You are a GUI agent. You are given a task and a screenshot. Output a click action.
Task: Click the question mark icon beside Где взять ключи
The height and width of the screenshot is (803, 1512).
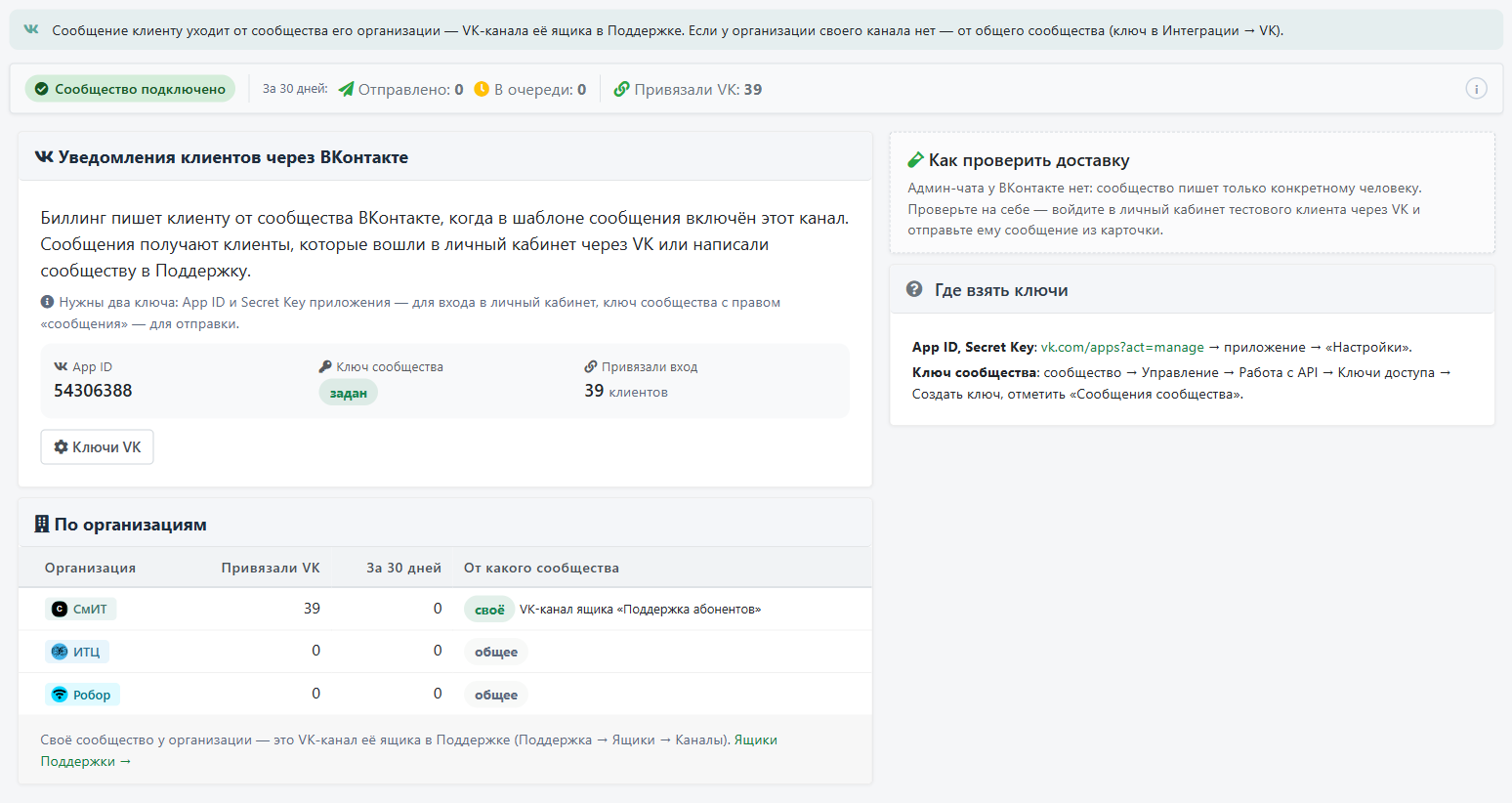(914, 289)
